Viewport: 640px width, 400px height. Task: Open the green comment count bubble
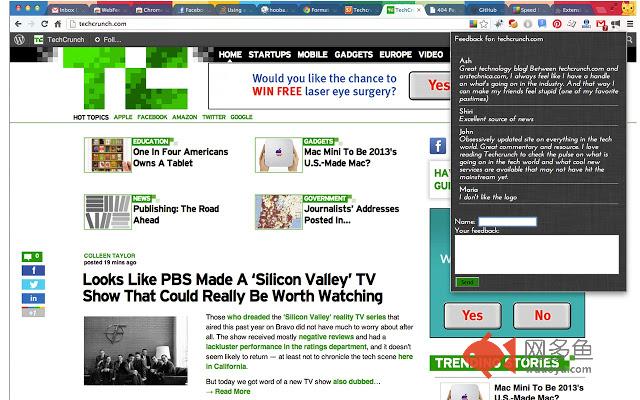pyautogui.click(x=32, y=257)
